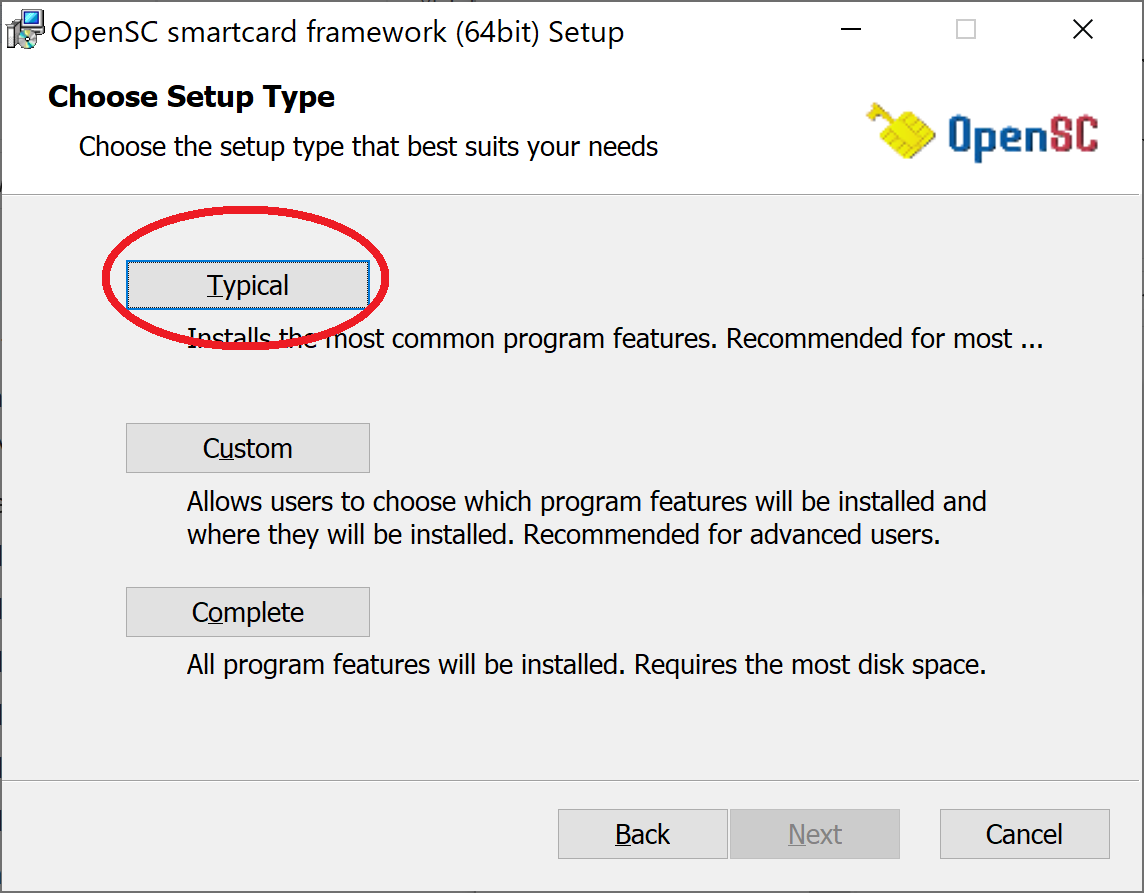Click the setup subtitle about your needs
The image size is (1144, 893).
pos(368,146)
